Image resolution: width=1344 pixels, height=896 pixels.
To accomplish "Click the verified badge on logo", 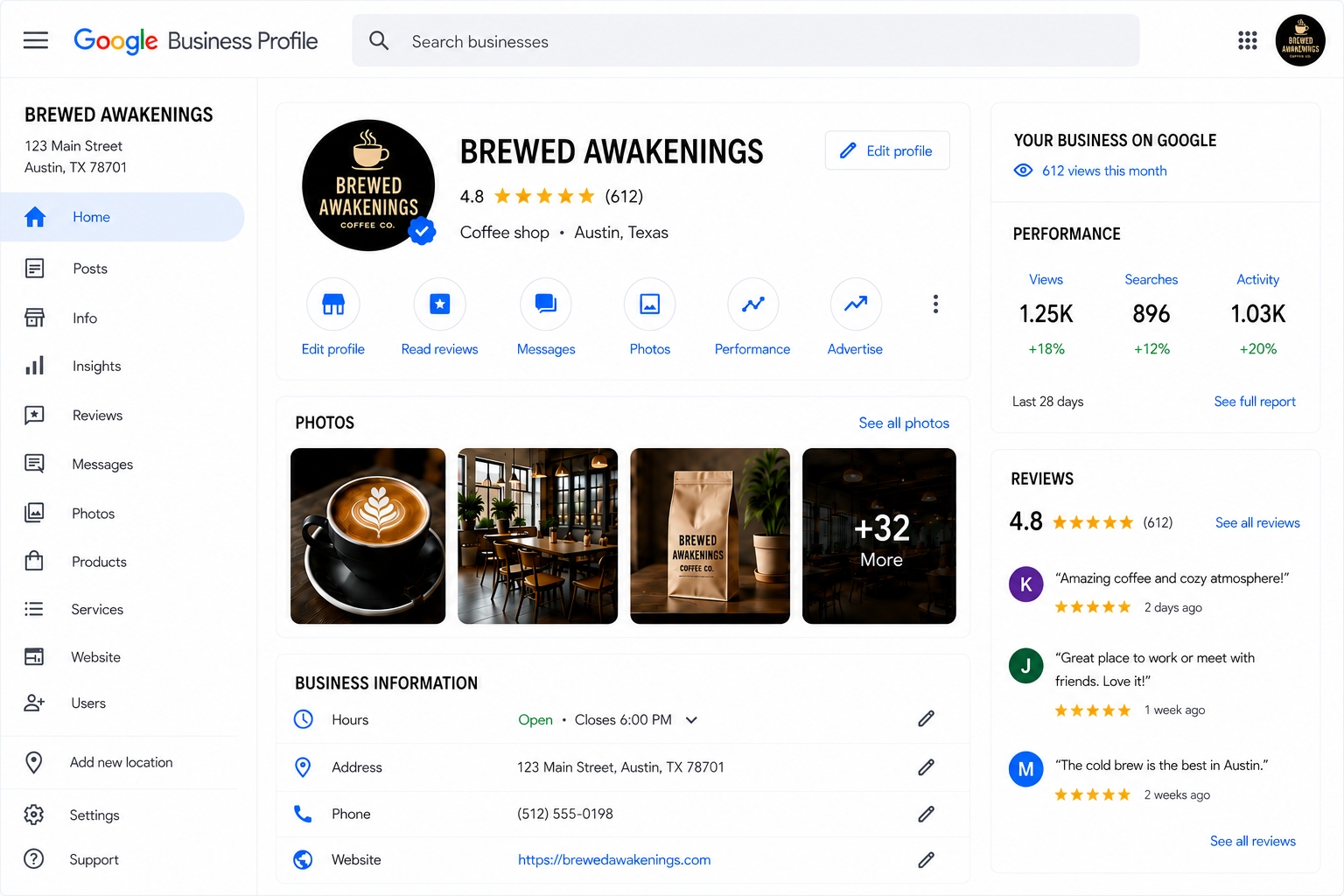I will (x=422, y=231).
